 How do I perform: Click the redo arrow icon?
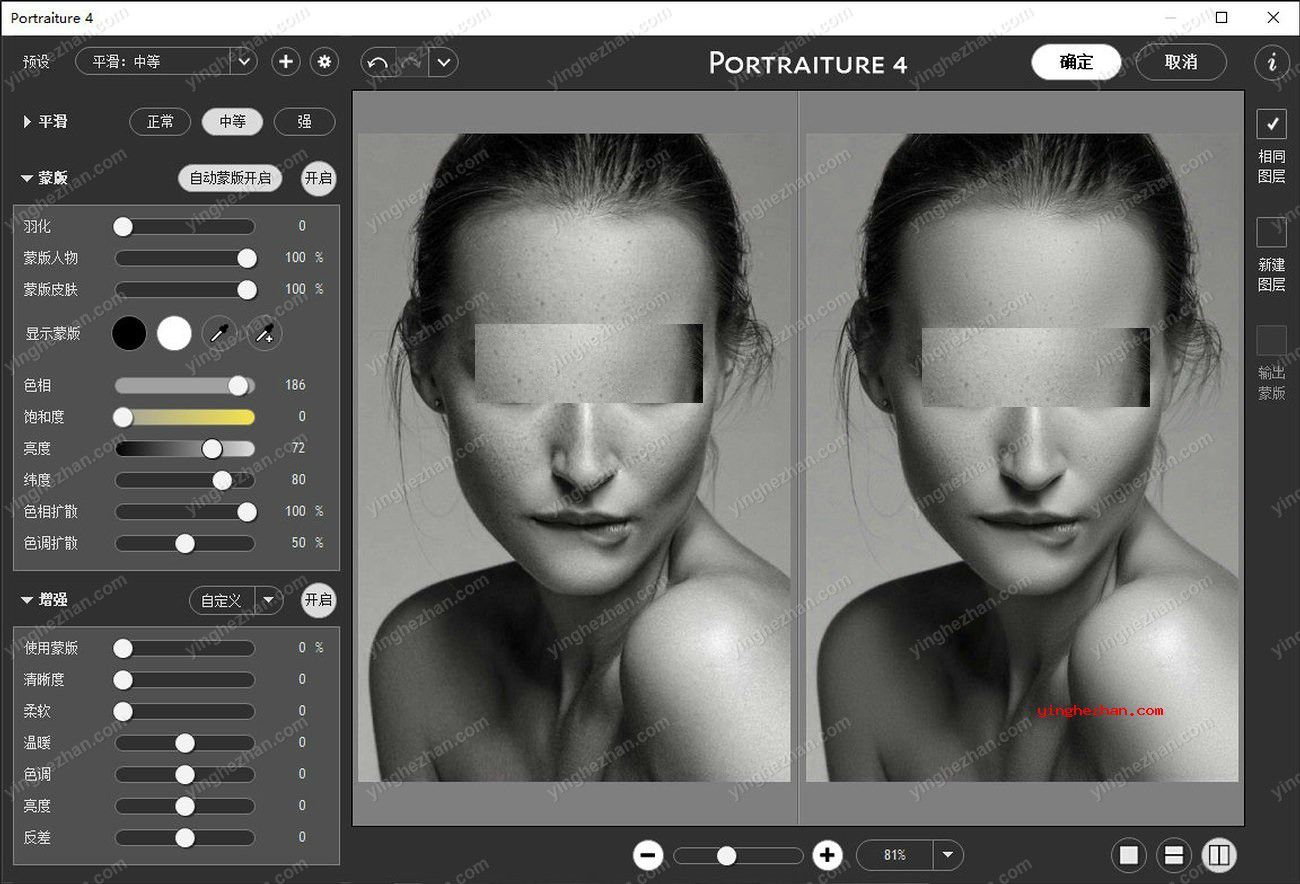pos(412,62)
